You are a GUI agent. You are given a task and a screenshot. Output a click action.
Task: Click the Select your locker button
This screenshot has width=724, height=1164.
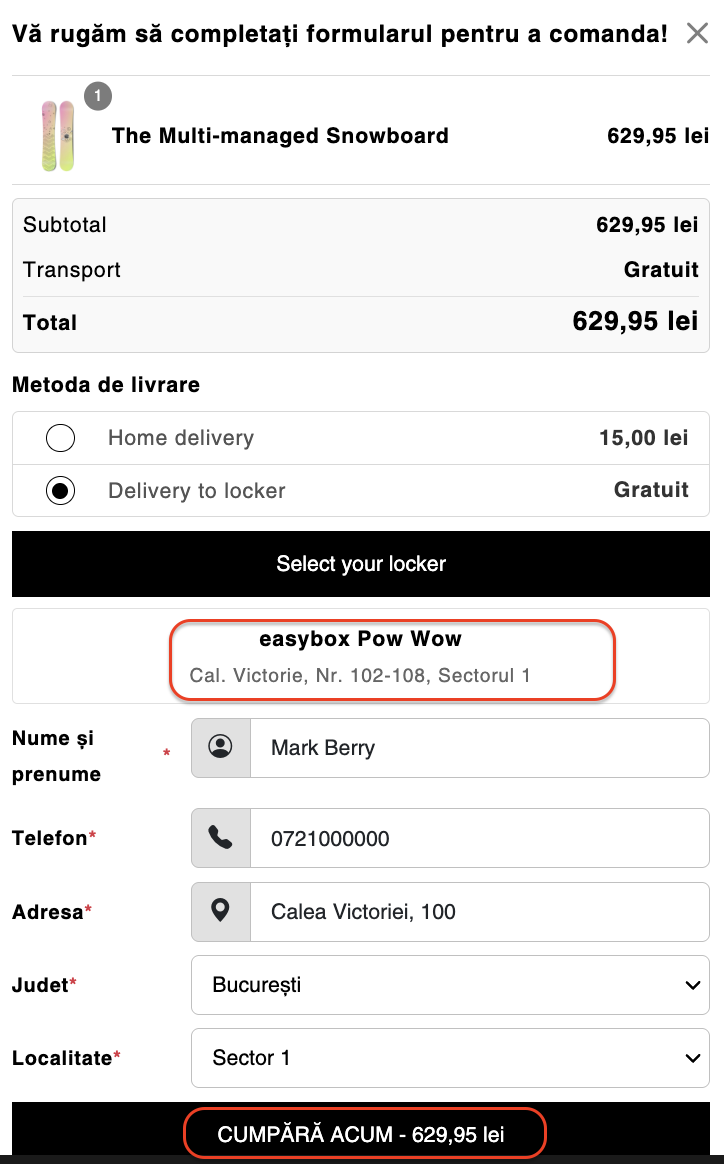tap(361, 563)
